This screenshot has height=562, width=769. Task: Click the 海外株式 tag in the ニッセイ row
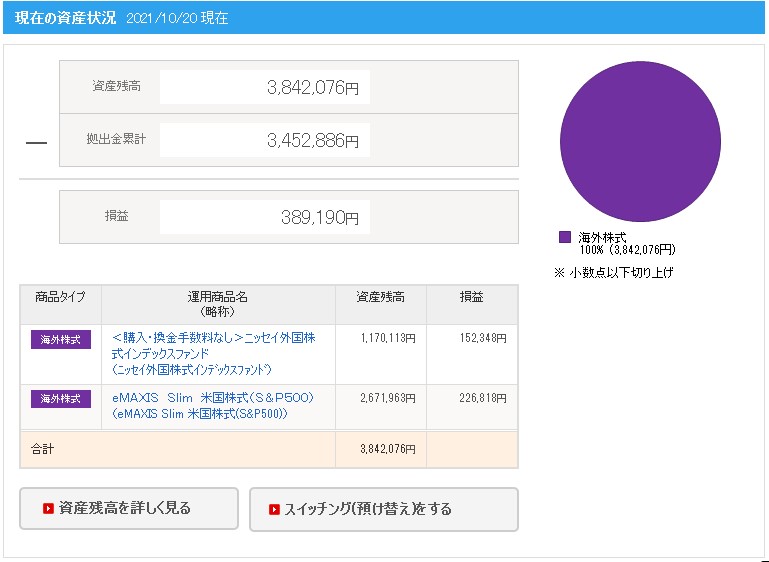pos(61,339)
